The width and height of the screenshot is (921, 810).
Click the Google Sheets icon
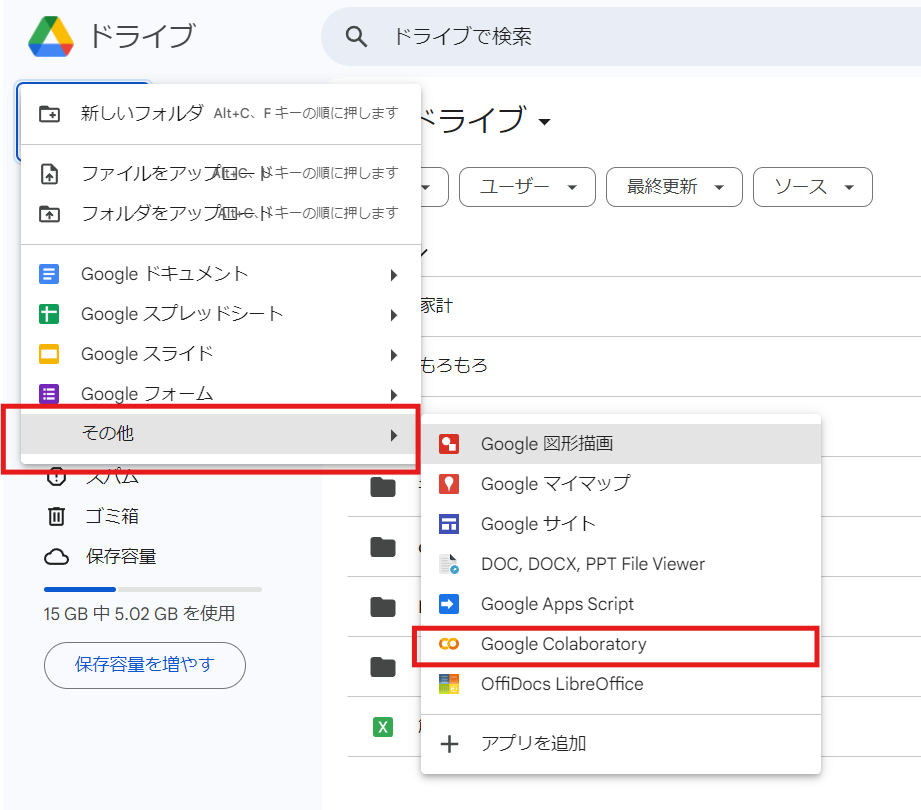click(49, 314)
